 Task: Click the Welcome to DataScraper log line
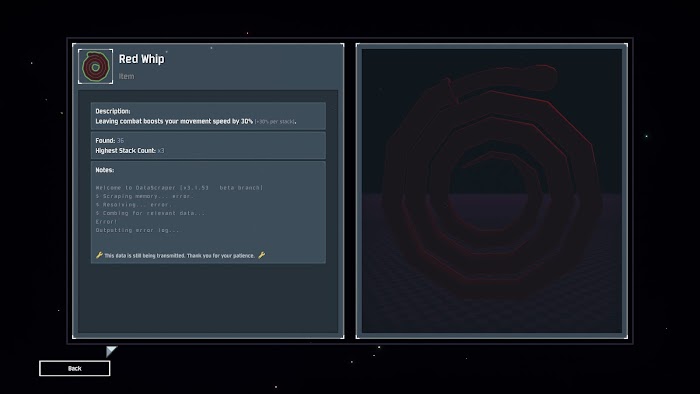tap(179, 188)
